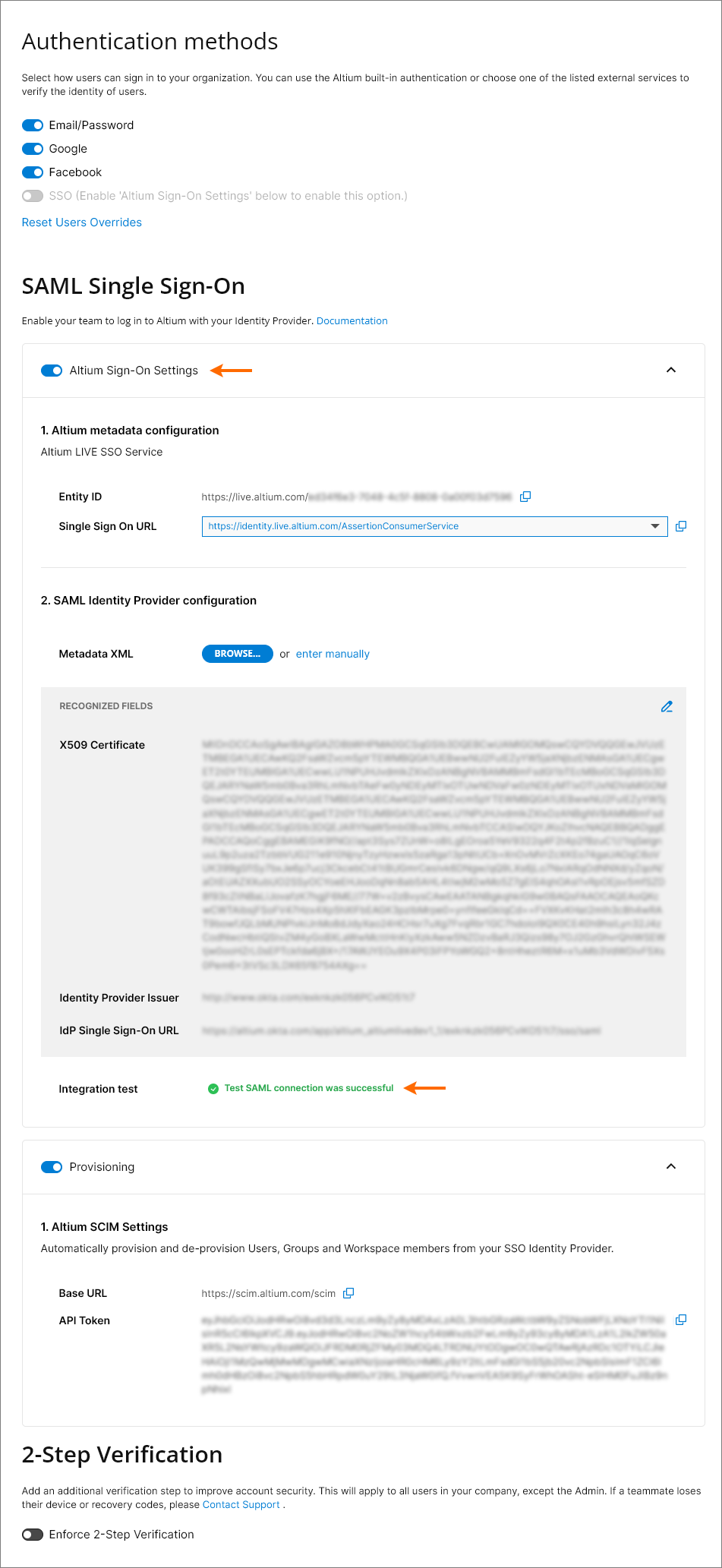
Task: Copy the SCIM Base URL
Action: click(x=348, y=1293)
